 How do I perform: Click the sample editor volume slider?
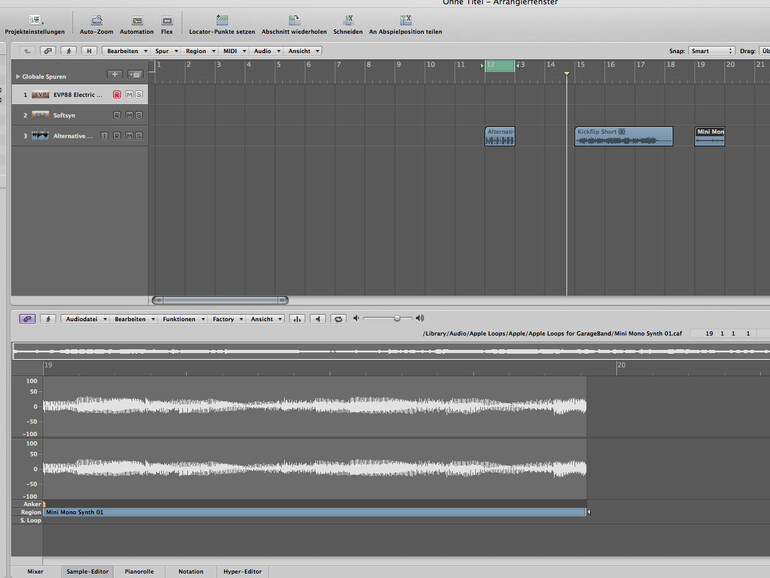[397, 318]
